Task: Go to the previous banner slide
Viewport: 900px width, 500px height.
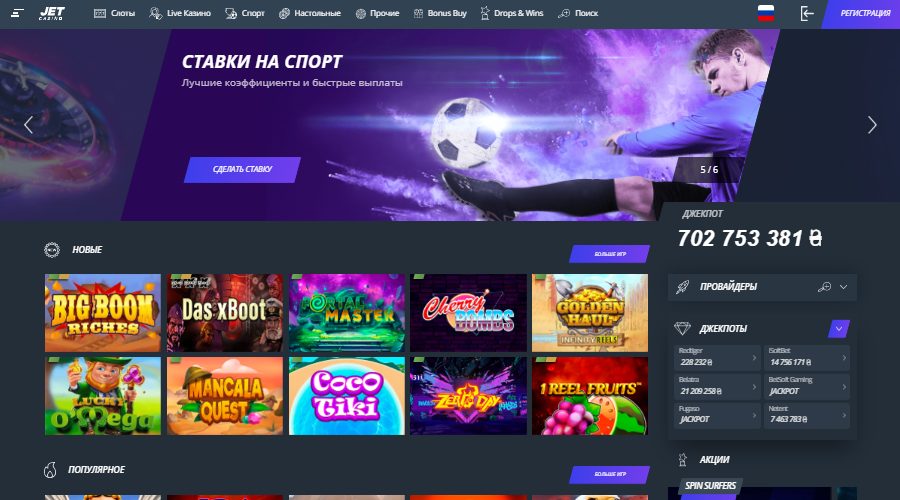Action: coord(28,125)
